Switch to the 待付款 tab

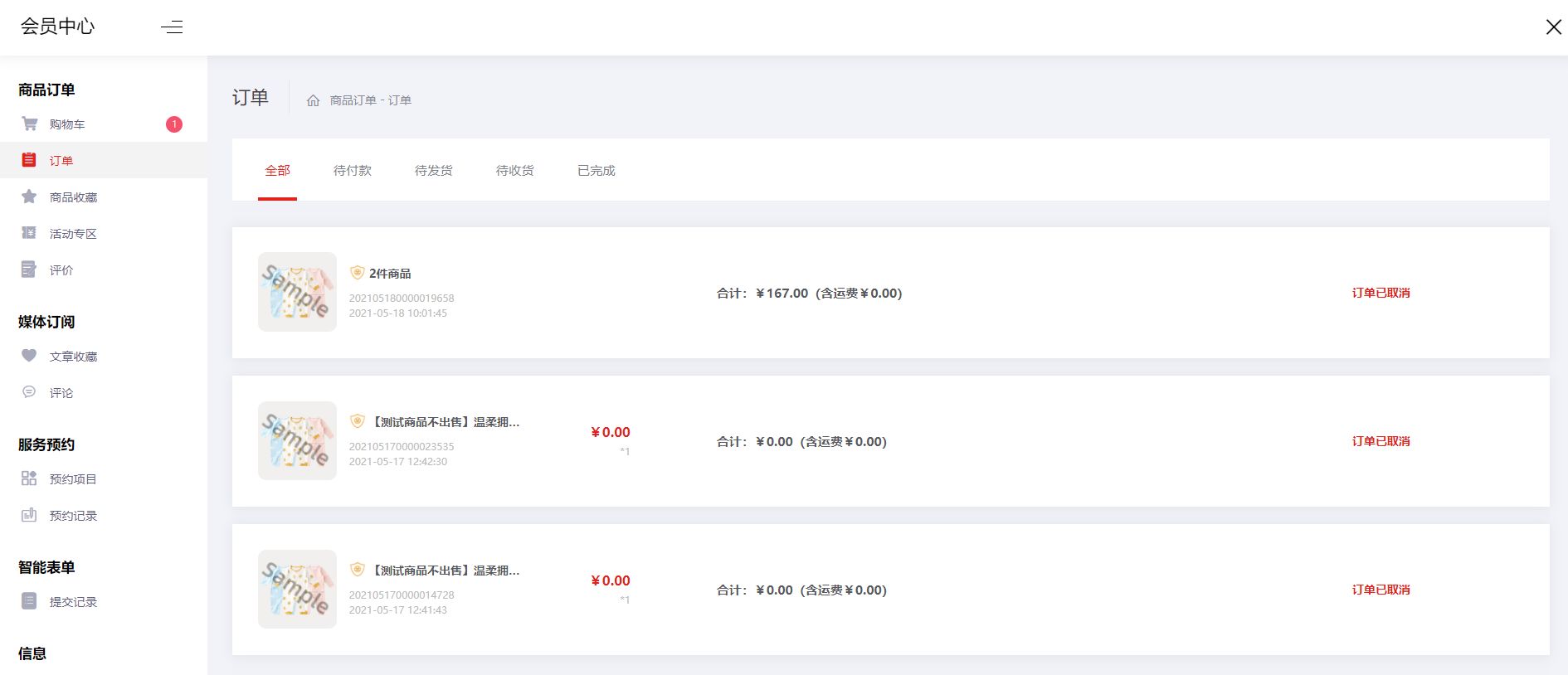[353, 170]
